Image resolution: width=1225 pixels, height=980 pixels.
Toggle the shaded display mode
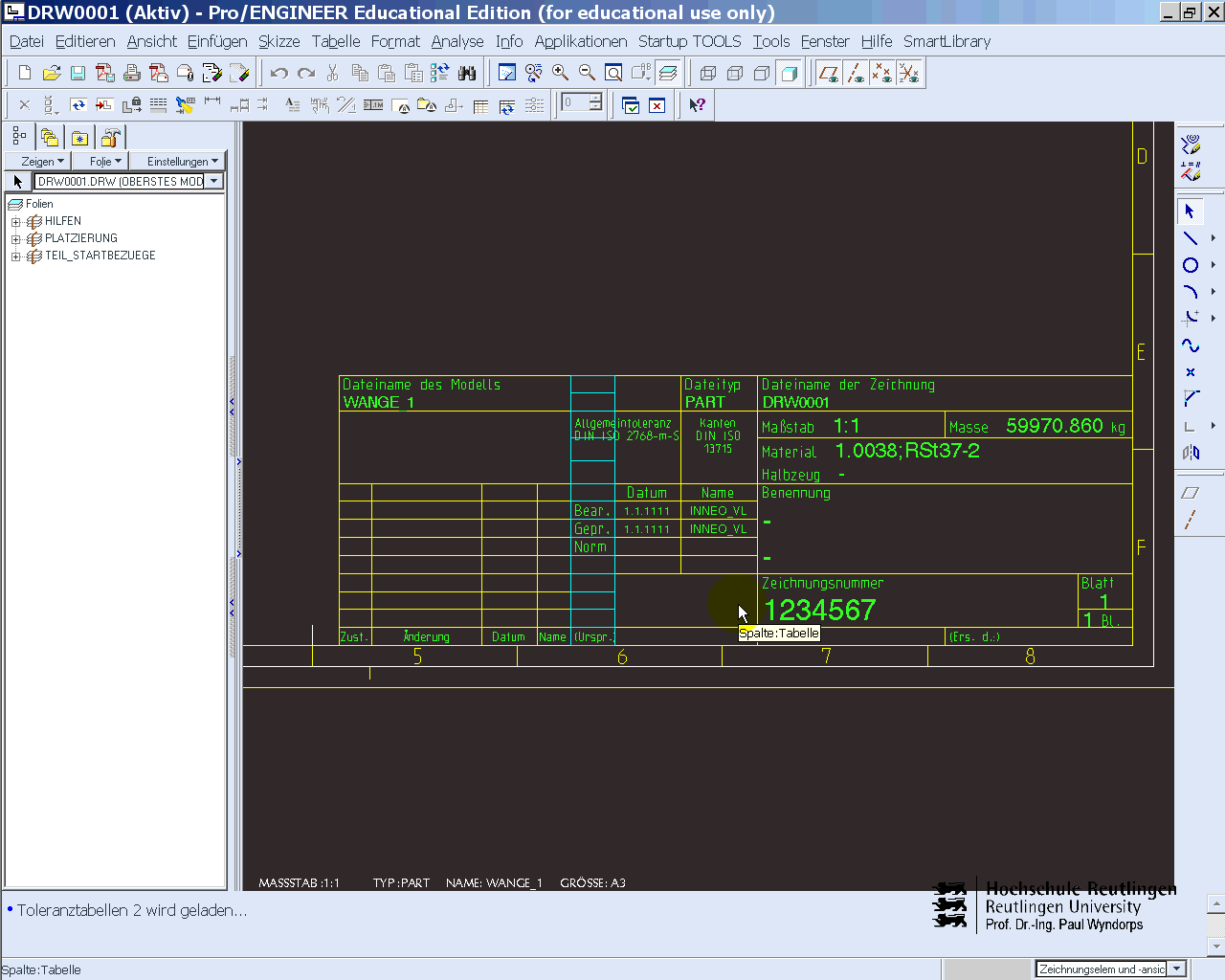click(x=789, y=73)
